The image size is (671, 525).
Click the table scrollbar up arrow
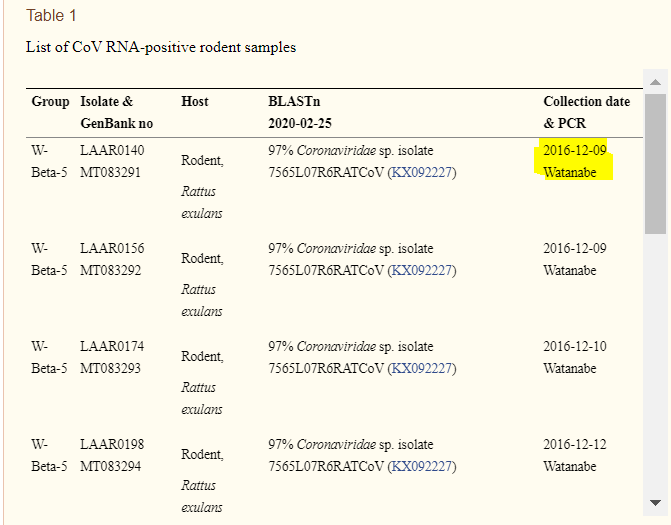pyautogui.click(x=655, y=82)
